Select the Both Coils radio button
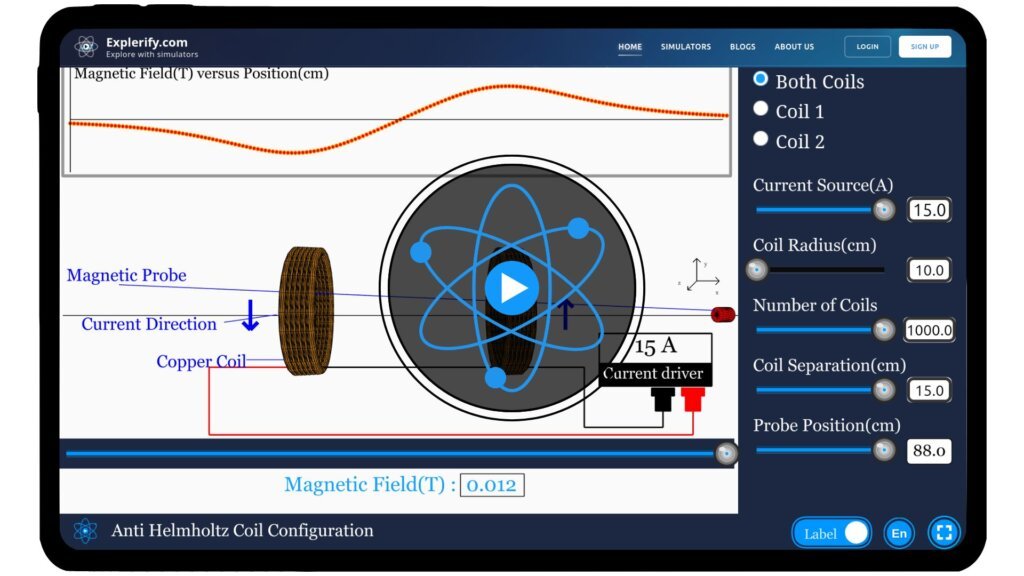 (760, 79)
